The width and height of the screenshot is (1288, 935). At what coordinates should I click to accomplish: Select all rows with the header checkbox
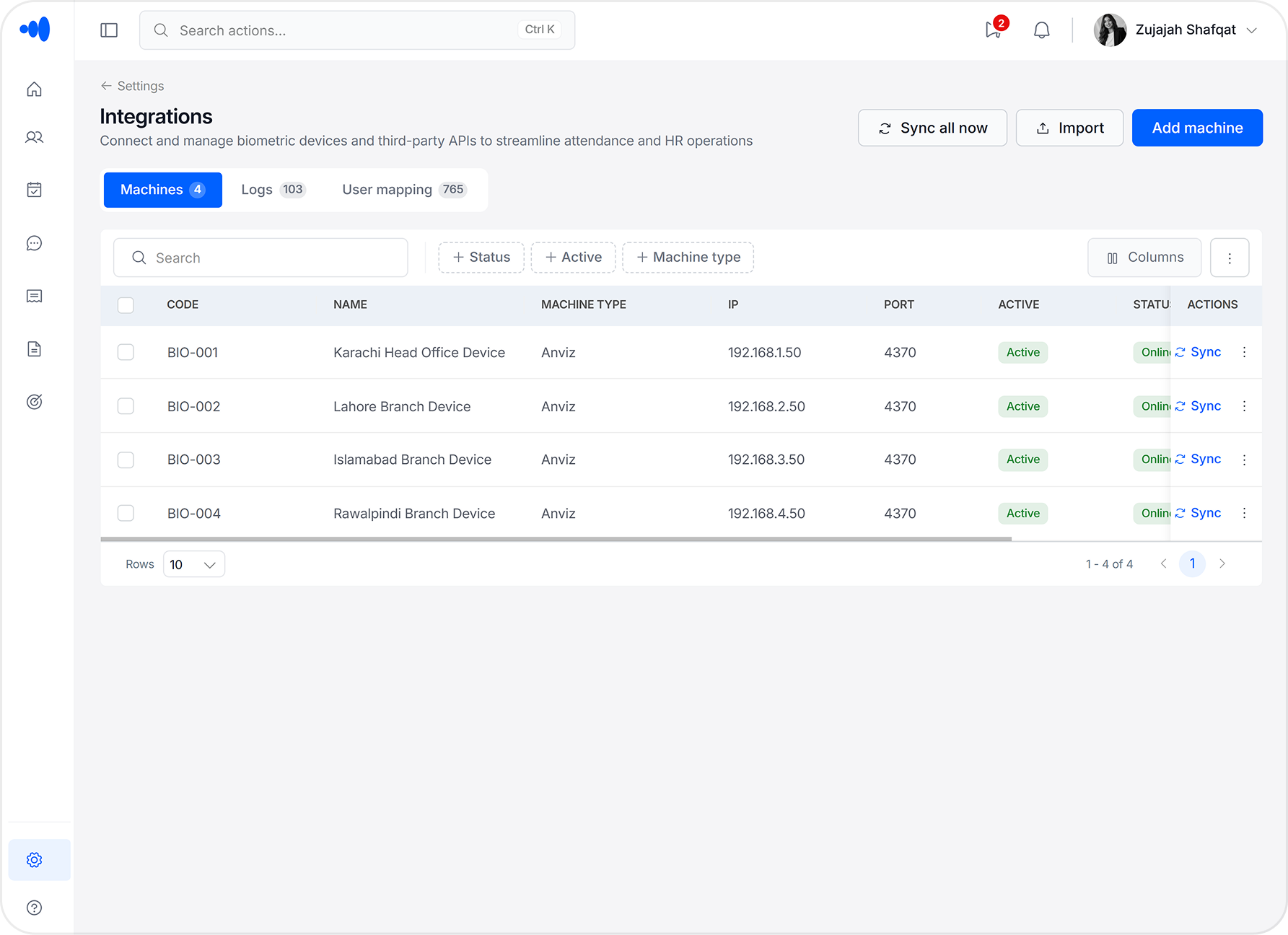[x=126, y=304]
